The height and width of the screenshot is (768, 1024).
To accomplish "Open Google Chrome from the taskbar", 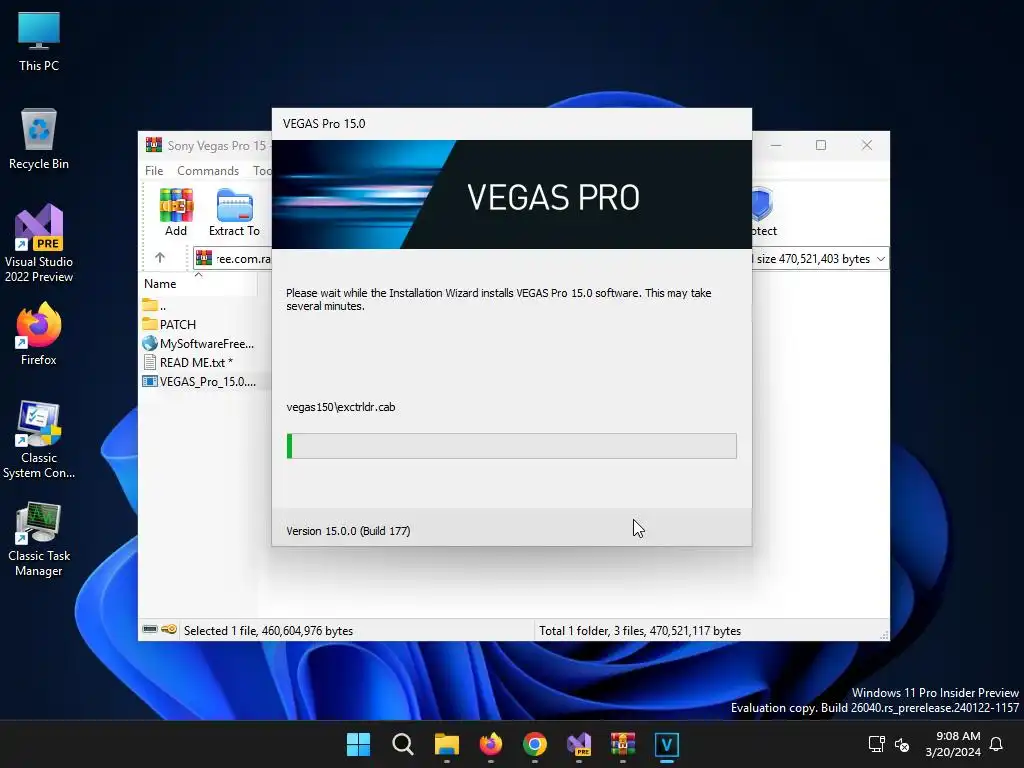I will (535, 744).
